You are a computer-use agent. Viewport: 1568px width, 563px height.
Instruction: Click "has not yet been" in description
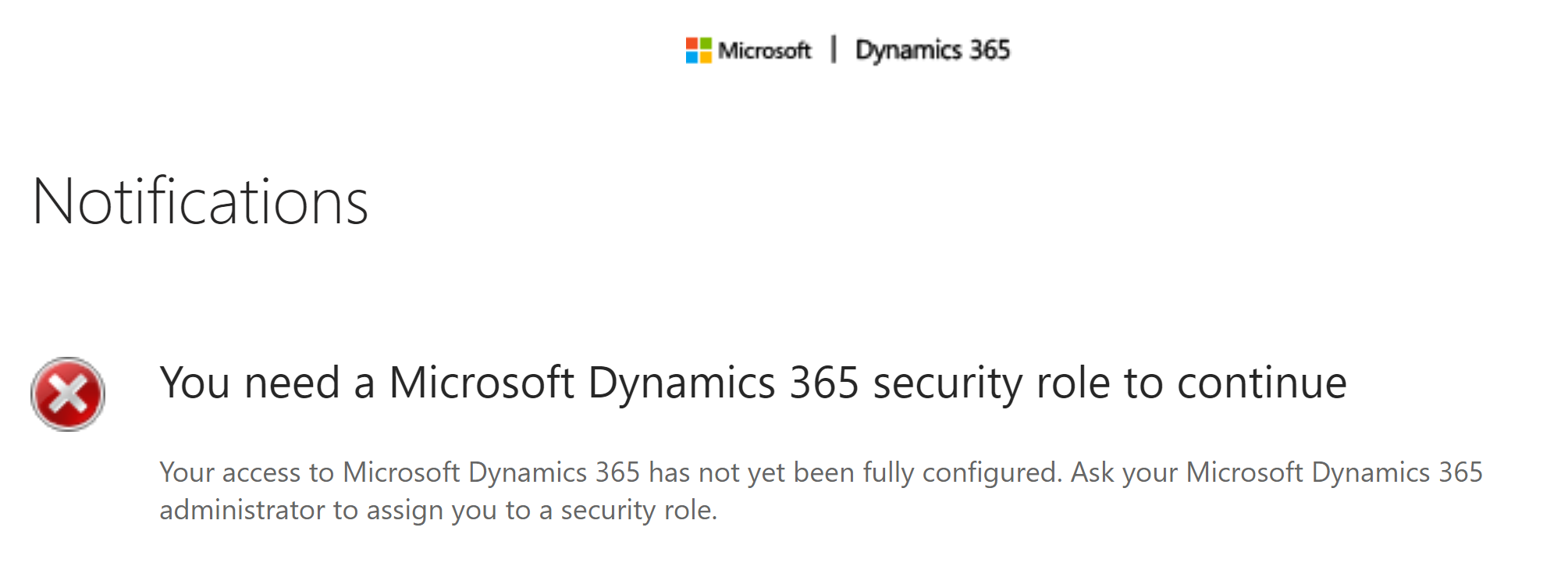pos(752,472)
